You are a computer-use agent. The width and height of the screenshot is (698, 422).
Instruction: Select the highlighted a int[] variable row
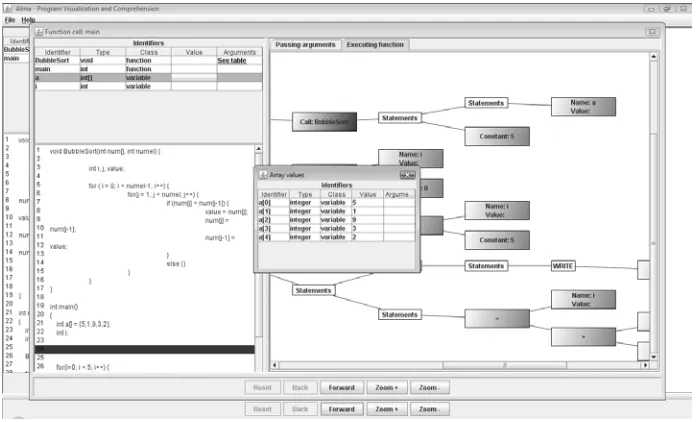coord(148,78)
